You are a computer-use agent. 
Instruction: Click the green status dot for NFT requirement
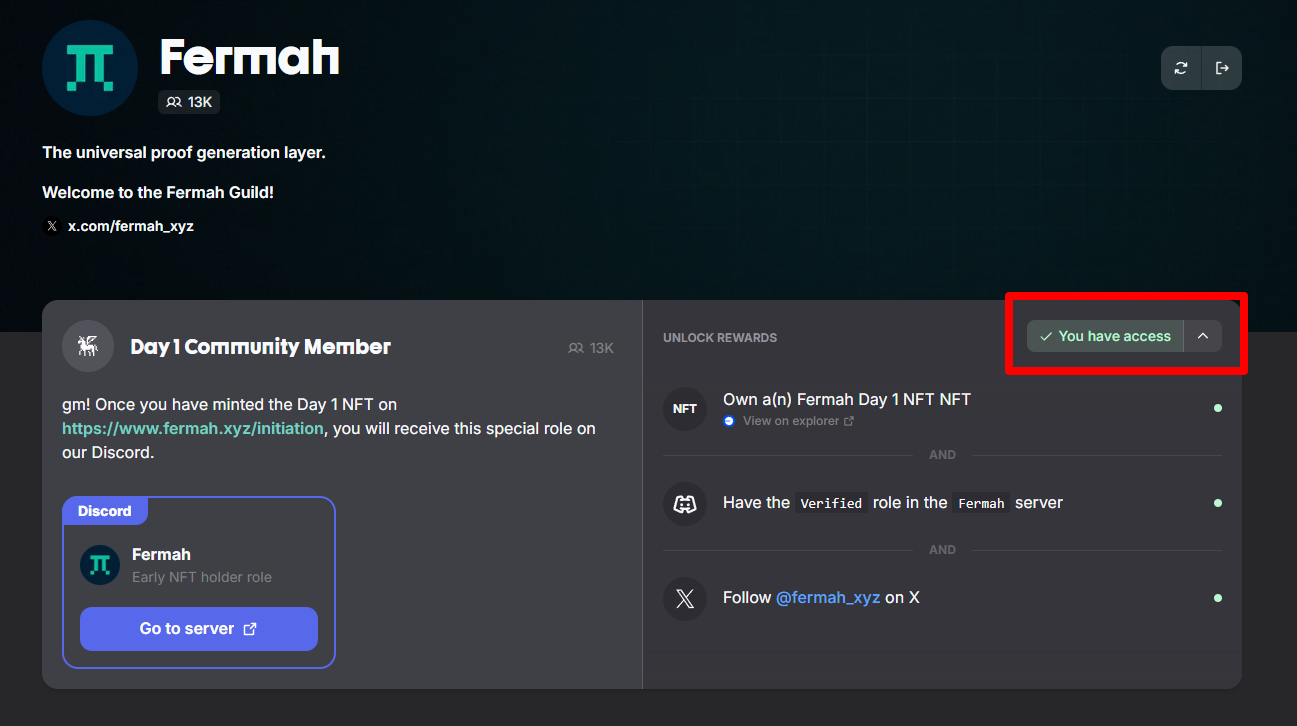point(1217,408)
